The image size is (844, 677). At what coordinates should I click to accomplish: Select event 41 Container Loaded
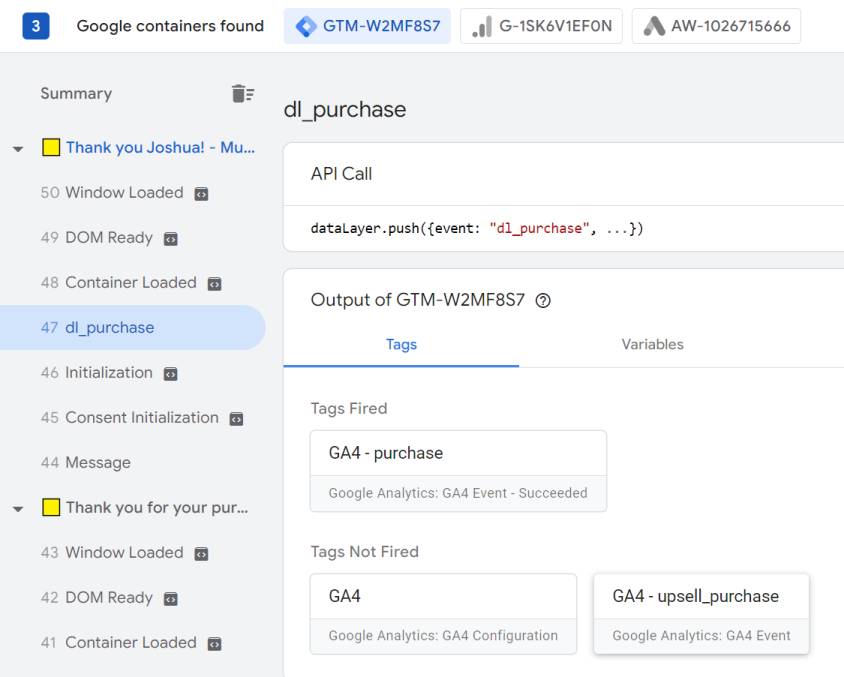(118, 643)
